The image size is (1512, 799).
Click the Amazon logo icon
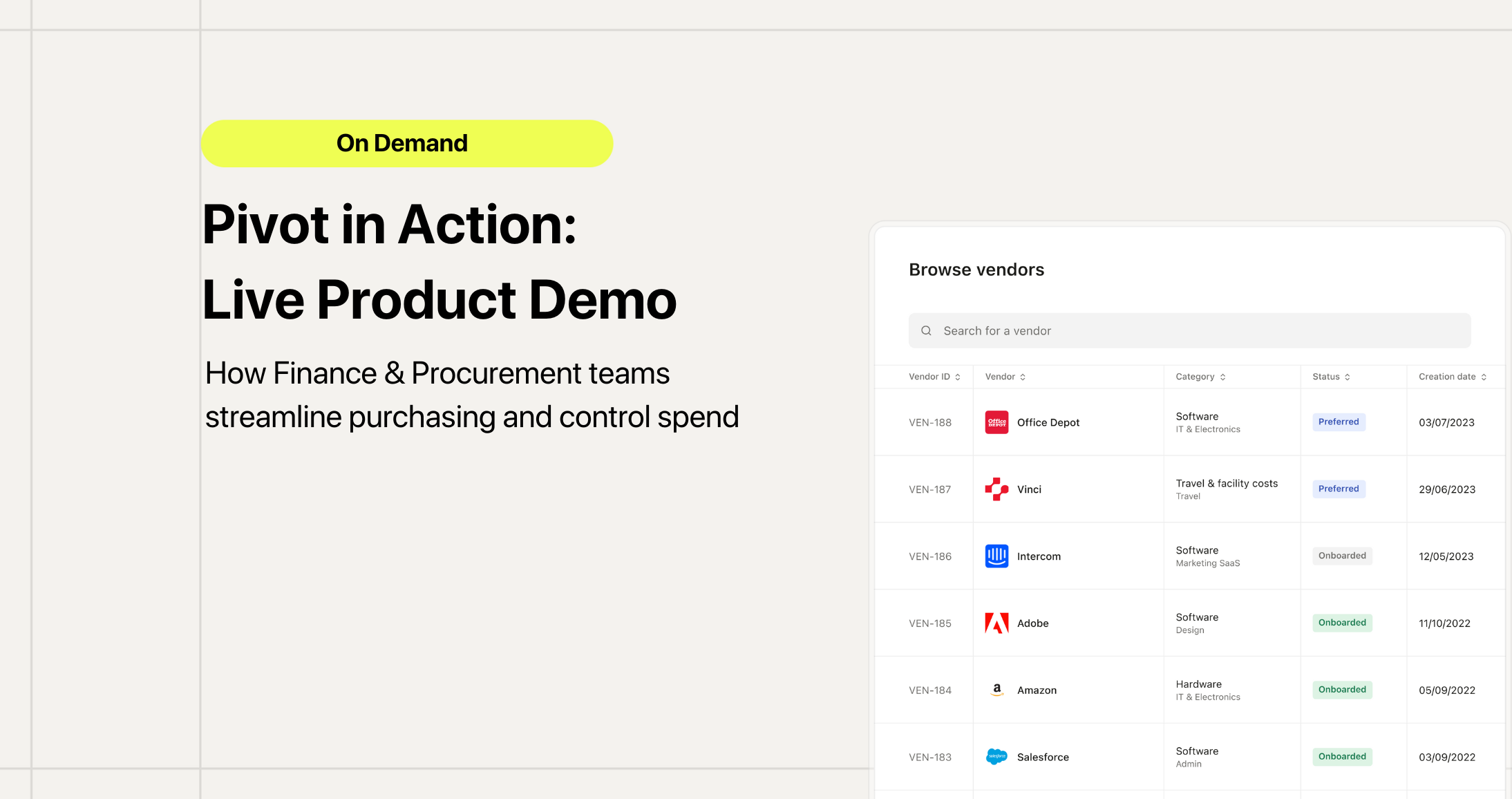tap(996, 690)
